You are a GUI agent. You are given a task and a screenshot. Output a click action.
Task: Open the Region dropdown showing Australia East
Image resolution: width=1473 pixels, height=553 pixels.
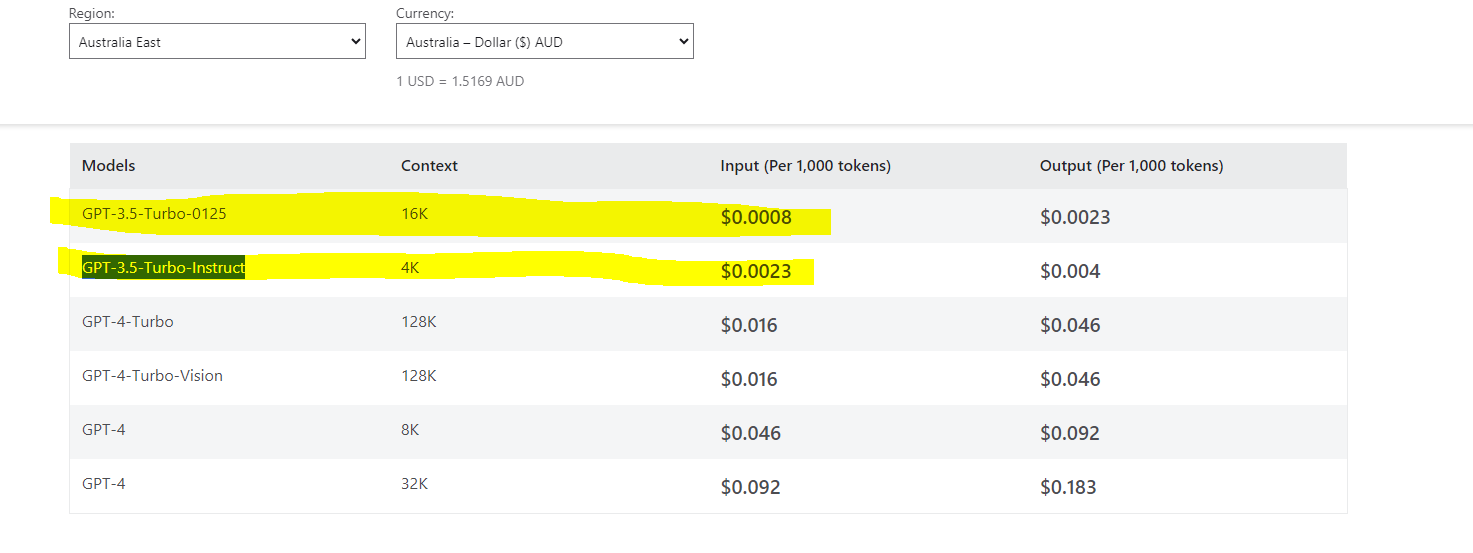tap(217, 42)
